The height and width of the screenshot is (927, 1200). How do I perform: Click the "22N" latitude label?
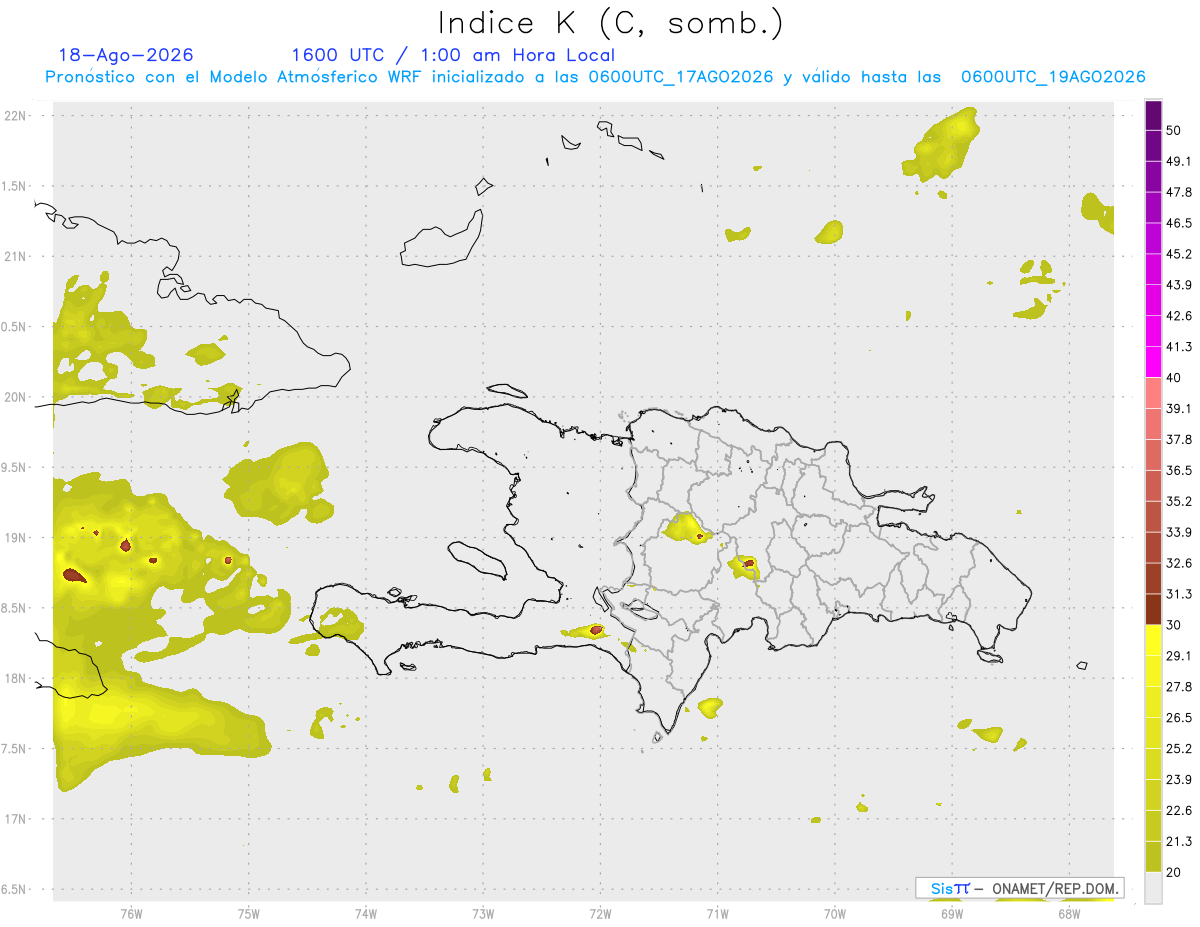tap(17, 116)
